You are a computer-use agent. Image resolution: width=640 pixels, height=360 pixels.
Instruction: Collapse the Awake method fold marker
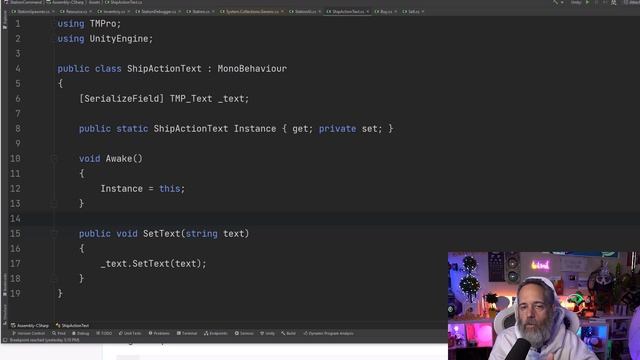point(54,159)
